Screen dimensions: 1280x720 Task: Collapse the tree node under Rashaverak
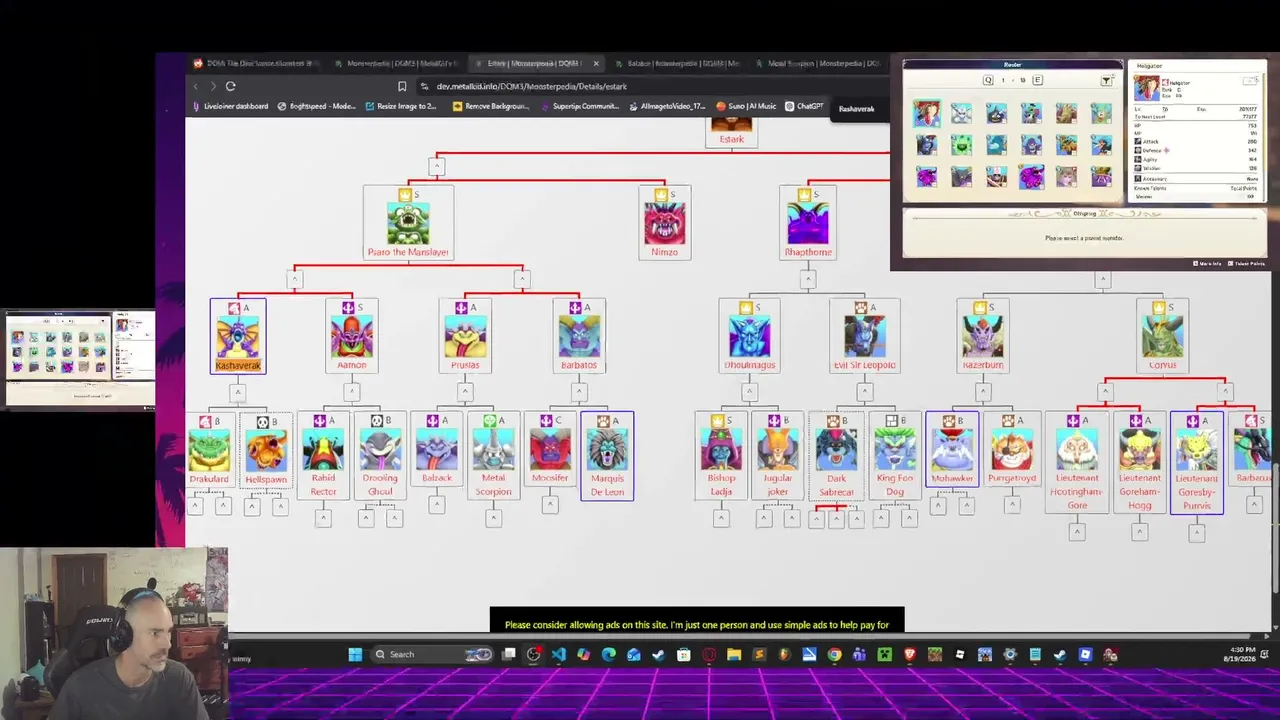238,391
